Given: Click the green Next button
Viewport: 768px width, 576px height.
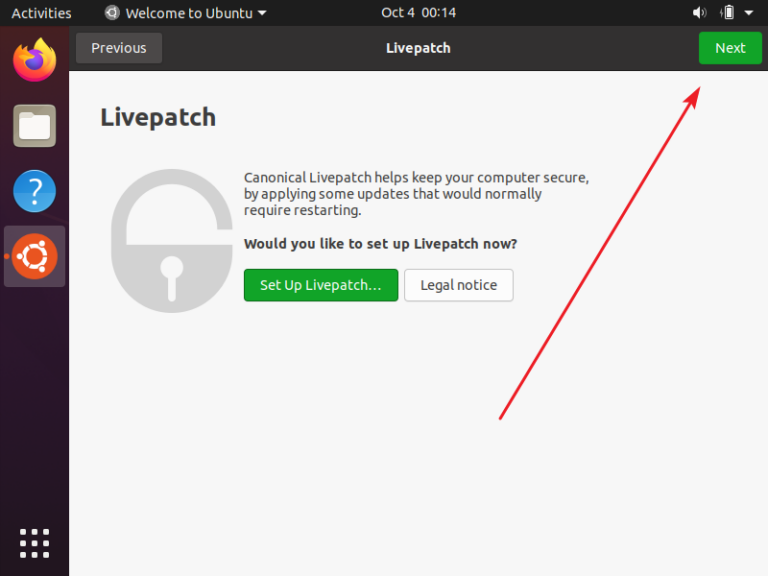Looking at the screenshot, I should [x=730, y=48].
